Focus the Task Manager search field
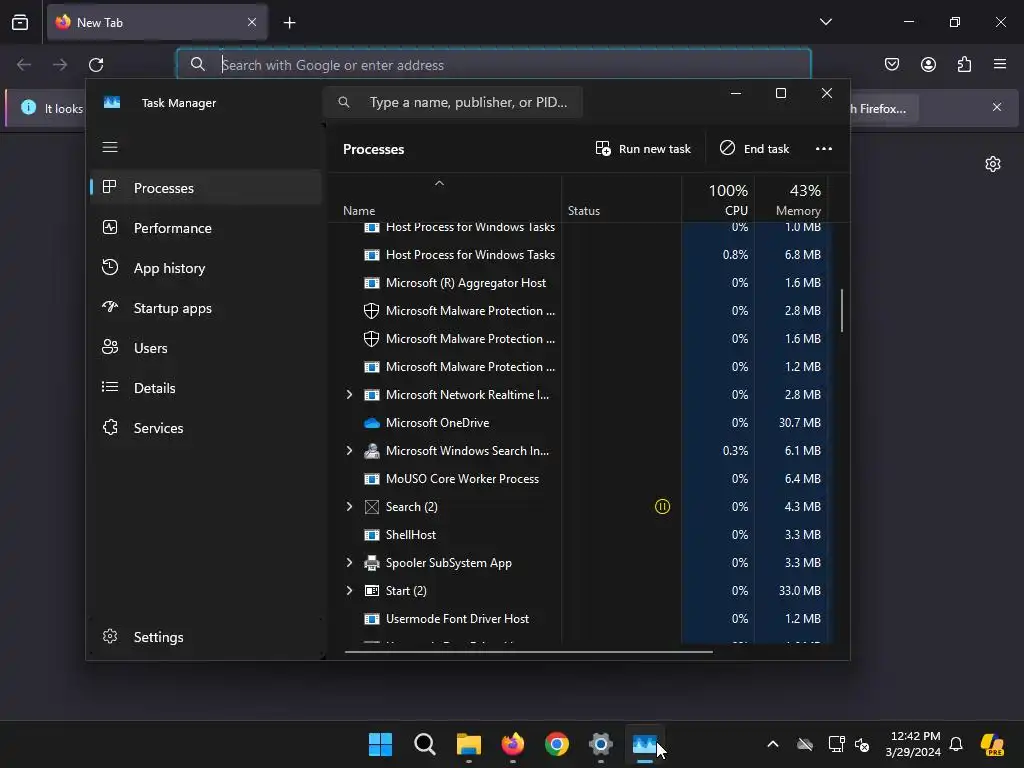The width and height of the screenshot is (1024, 768). coord(453,103)
